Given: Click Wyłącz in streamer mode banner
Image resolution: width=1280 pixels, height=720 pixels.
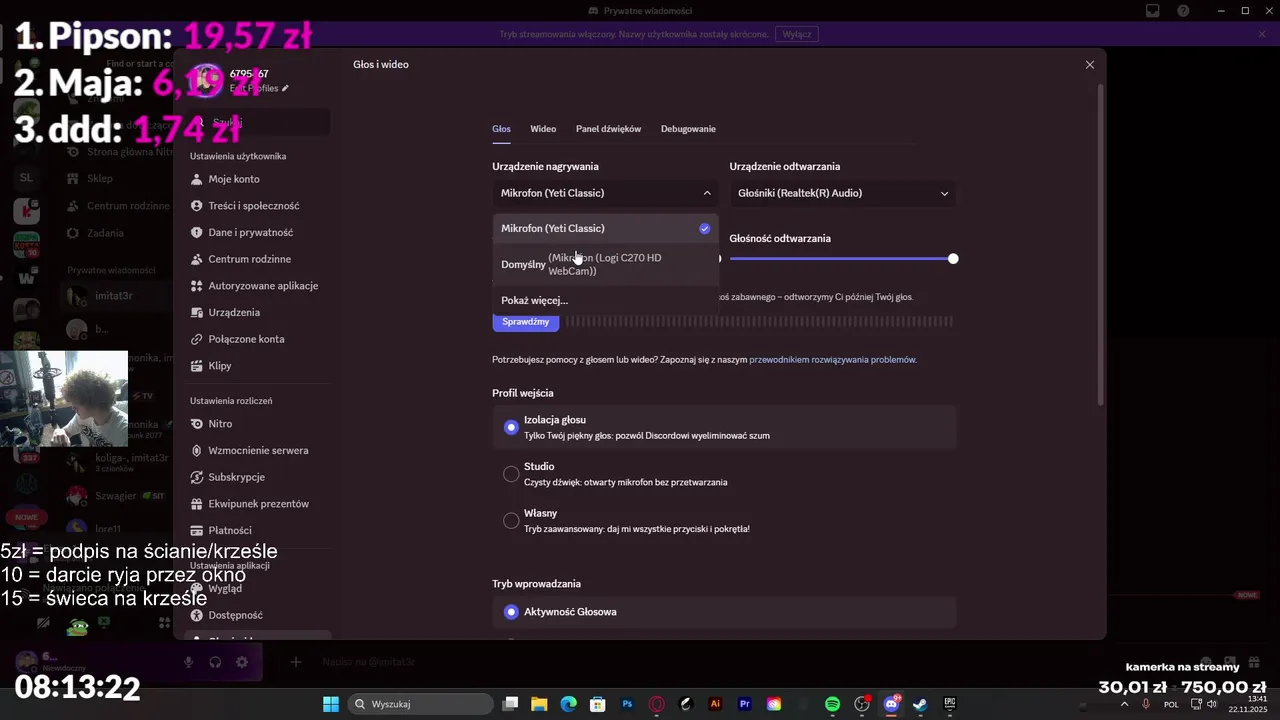Looking at the screenshot, I should (797, 34).
